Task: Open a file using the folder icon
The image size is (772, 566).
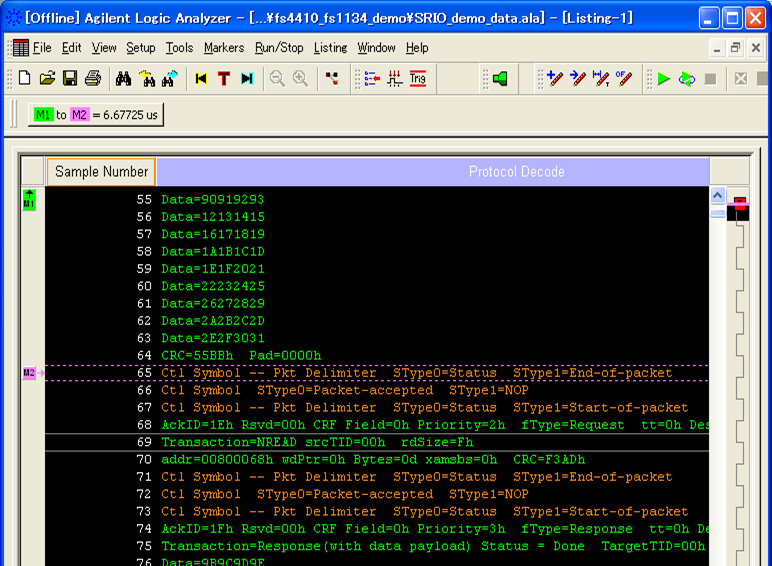Action: click(x=47, y=78)
